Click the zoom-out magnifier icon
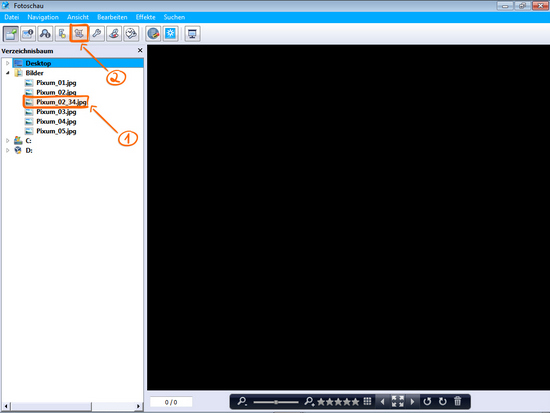Screen dimensions: 550x413 (242, 401)
